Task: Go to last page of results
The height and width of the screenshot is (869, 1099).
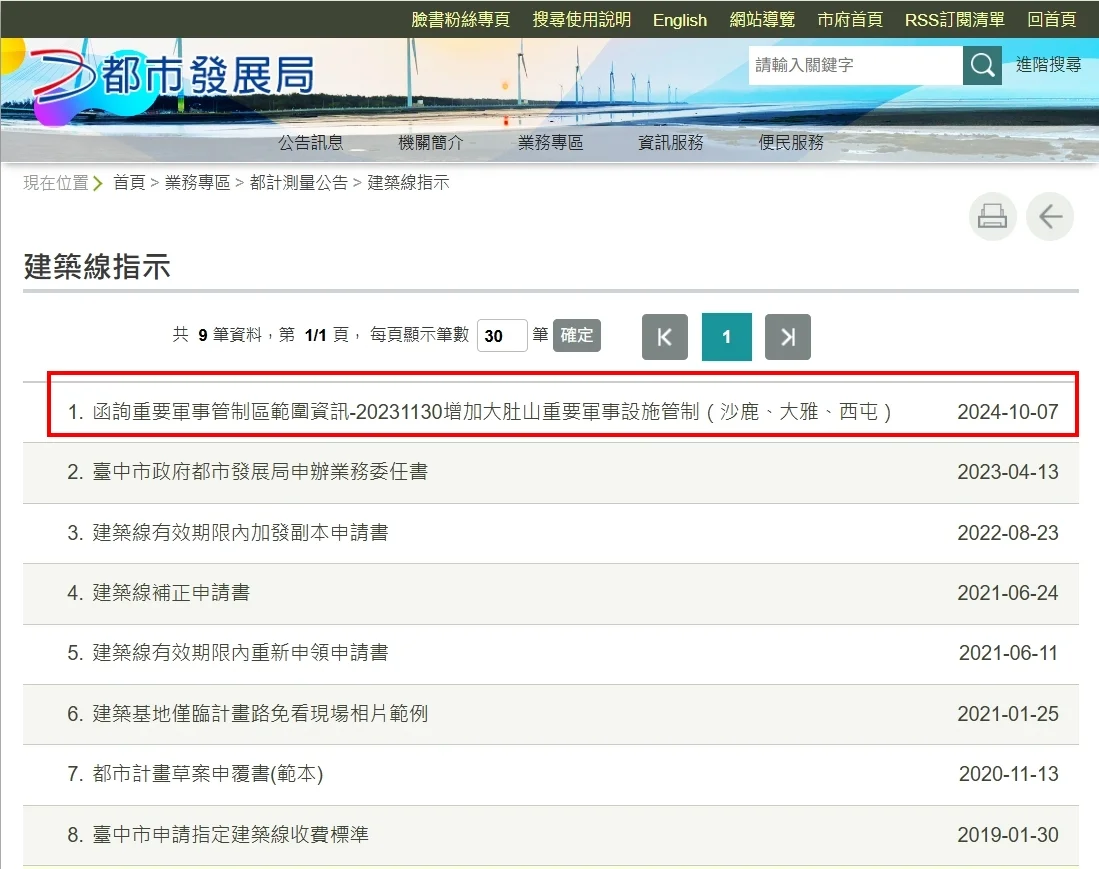Action: (788, 337)
